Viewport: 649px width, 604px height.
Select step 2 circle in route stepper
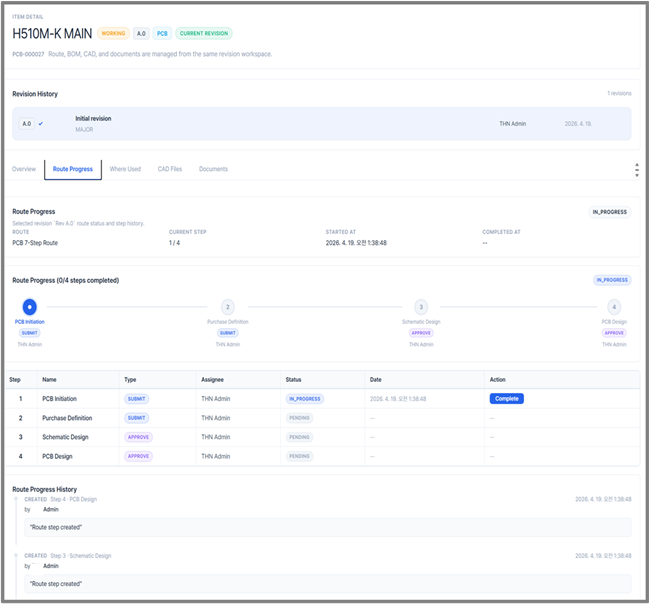[228, 307]
